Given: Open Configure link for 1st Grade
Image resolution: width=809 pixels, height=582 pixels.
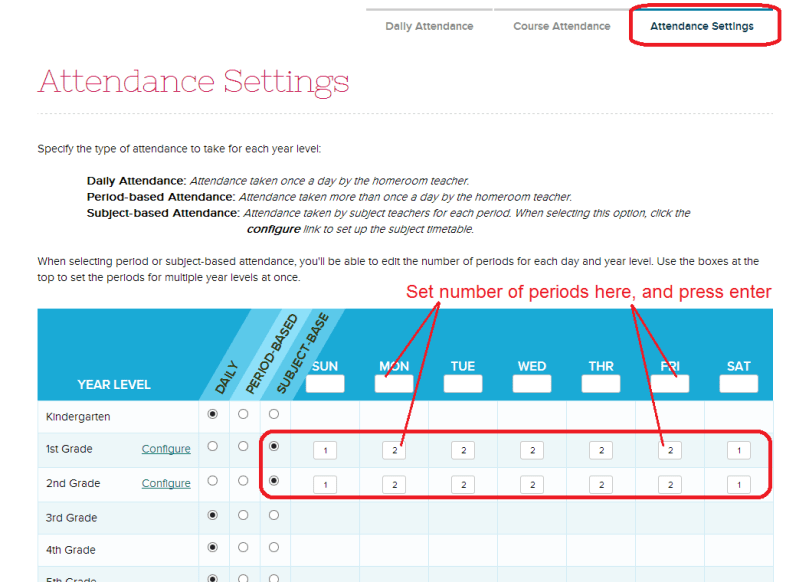Looking at the screenshot, I should (x=165, y=449).
